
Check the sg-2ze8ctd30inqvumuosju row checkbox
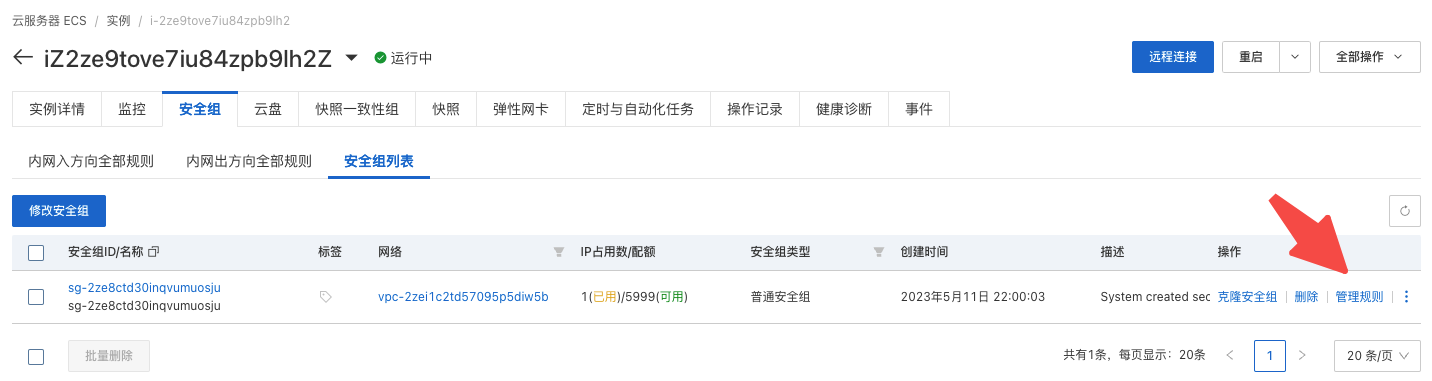pyautogui.click(x=36, y=297)
